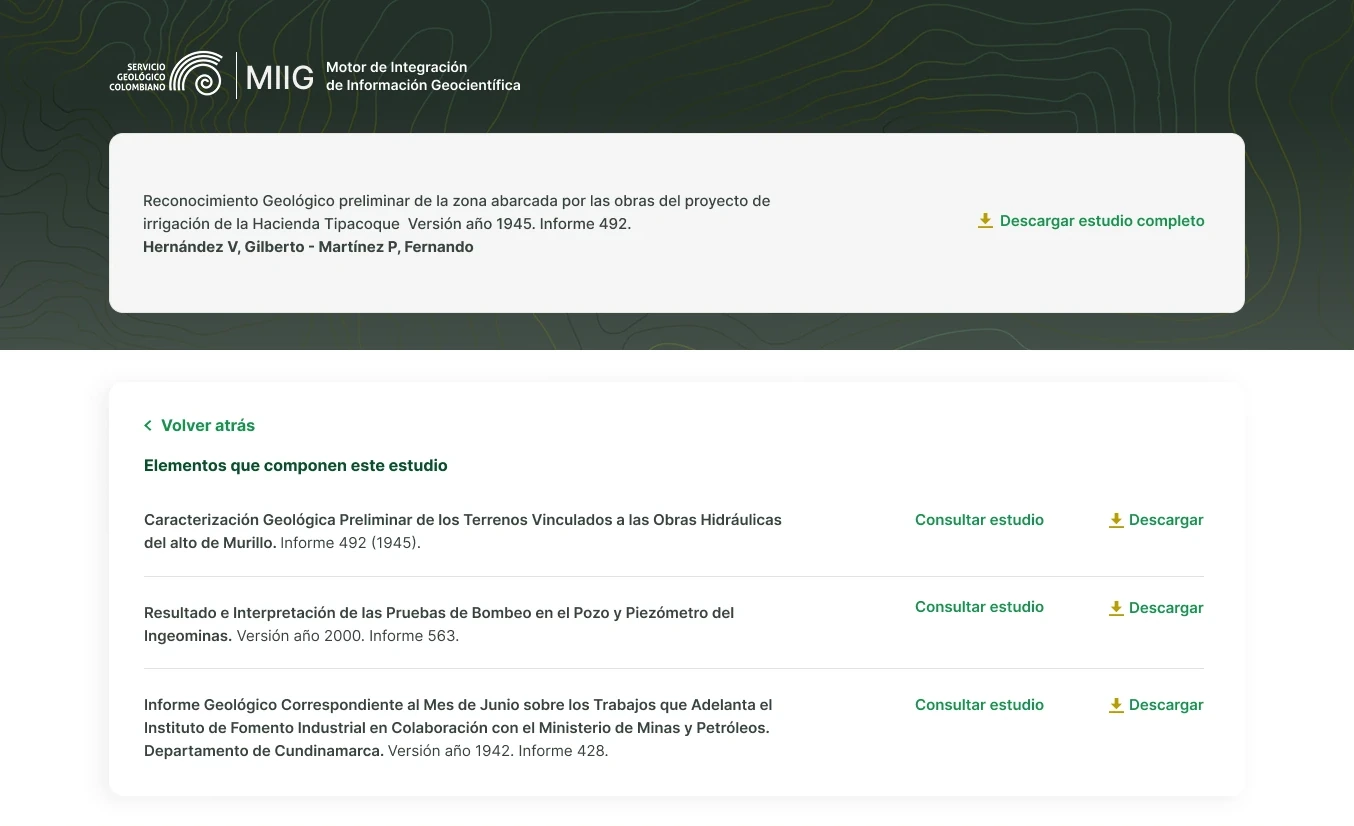The width and height of the screenshot is (1354, 826).
Task: Click download icon in the Ingeominas row
Action: 1116,608
